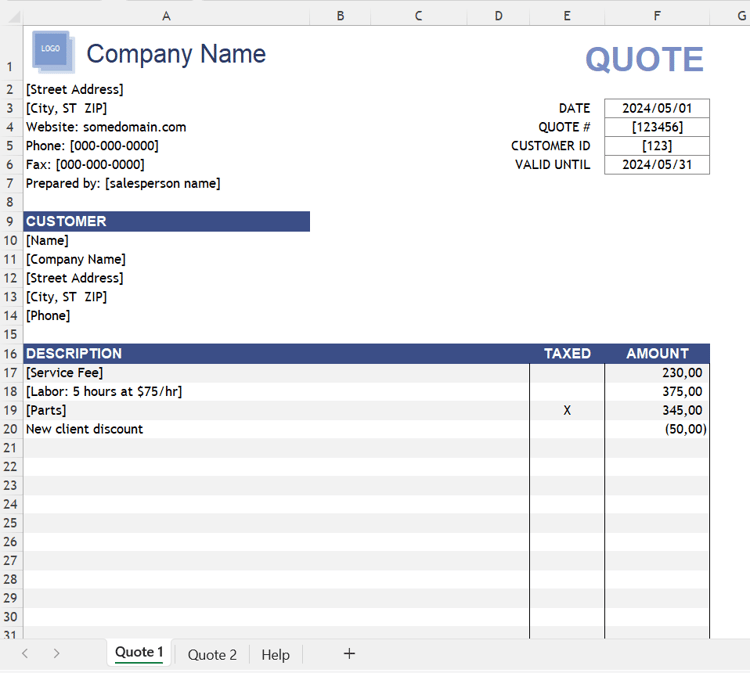Select column B header

(340, 16)
